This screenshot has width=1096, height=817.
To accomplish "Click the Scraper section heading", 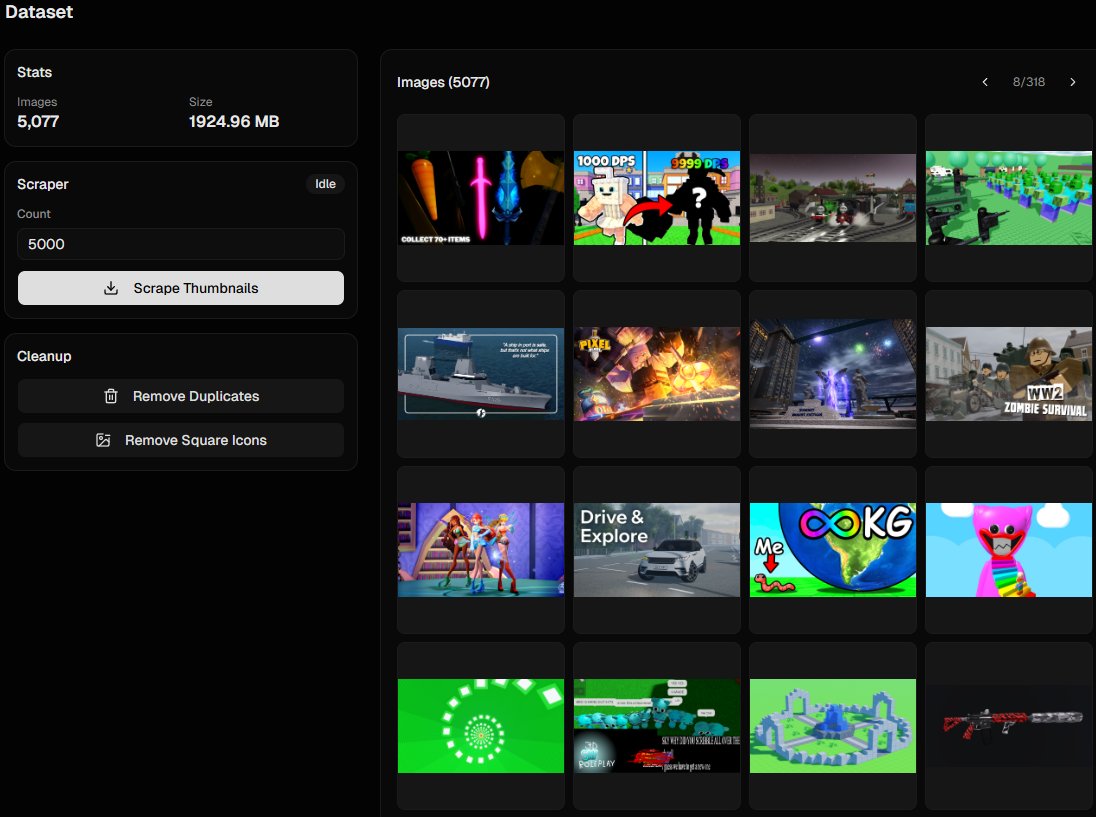I will tap(43, 185).
